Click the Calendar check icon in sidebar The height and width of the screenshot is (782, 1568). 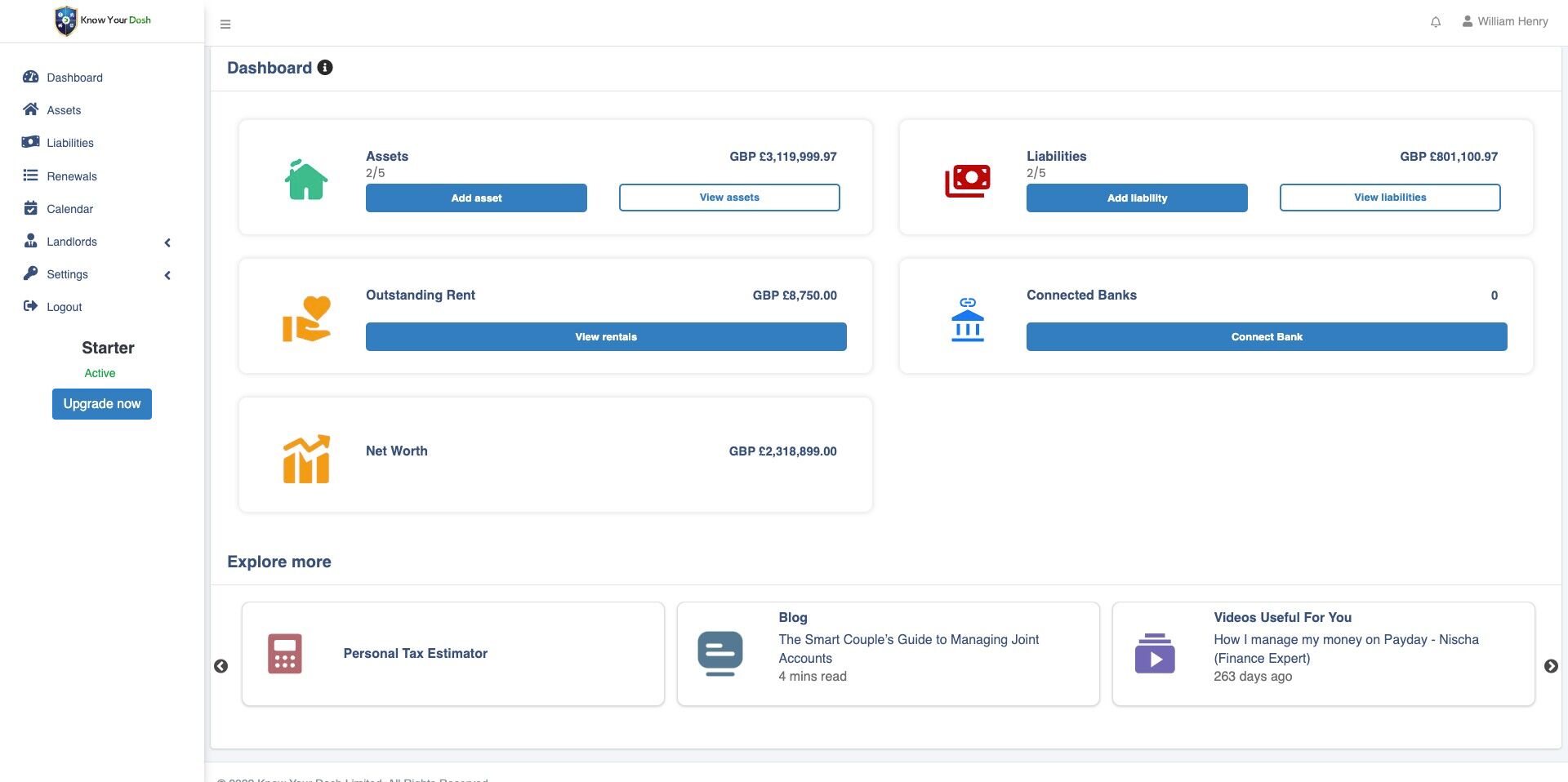pos(31,208)
